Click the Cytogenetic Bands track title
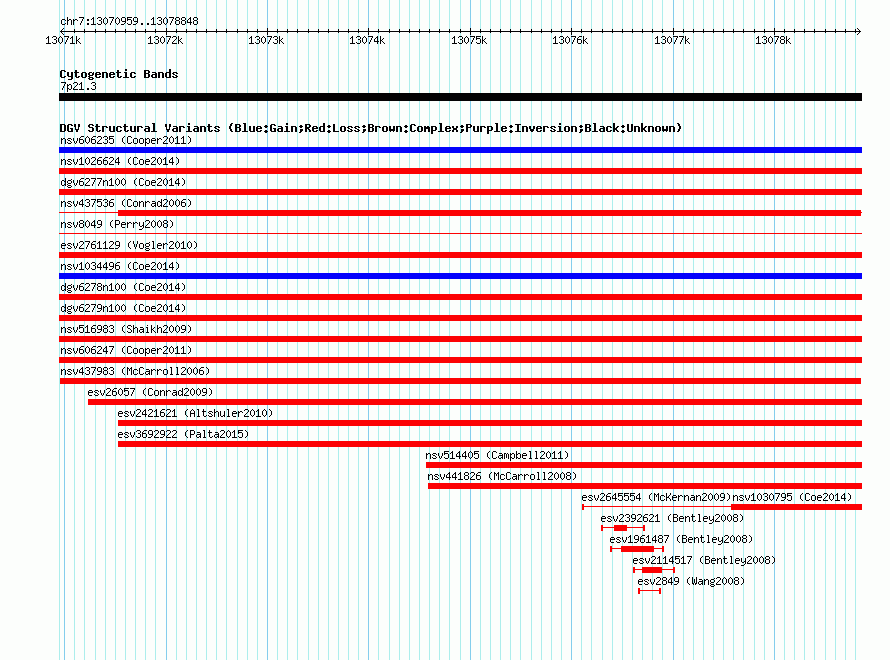The image size is (890, 660). pos(119,74)
